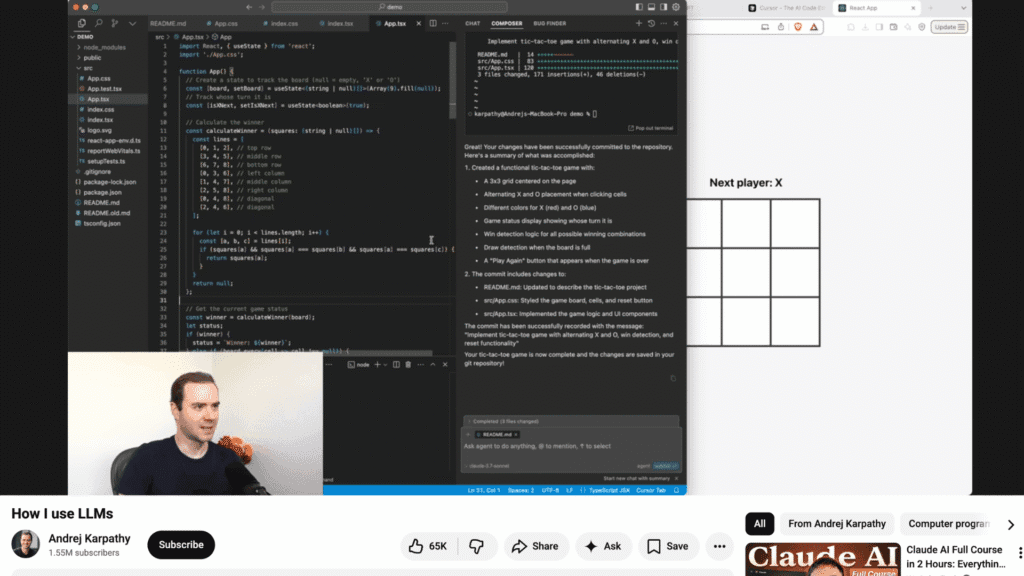This screenshot has height=576, width=1024.
Task: Remove the README.md context chip
Action: (516, 434)
